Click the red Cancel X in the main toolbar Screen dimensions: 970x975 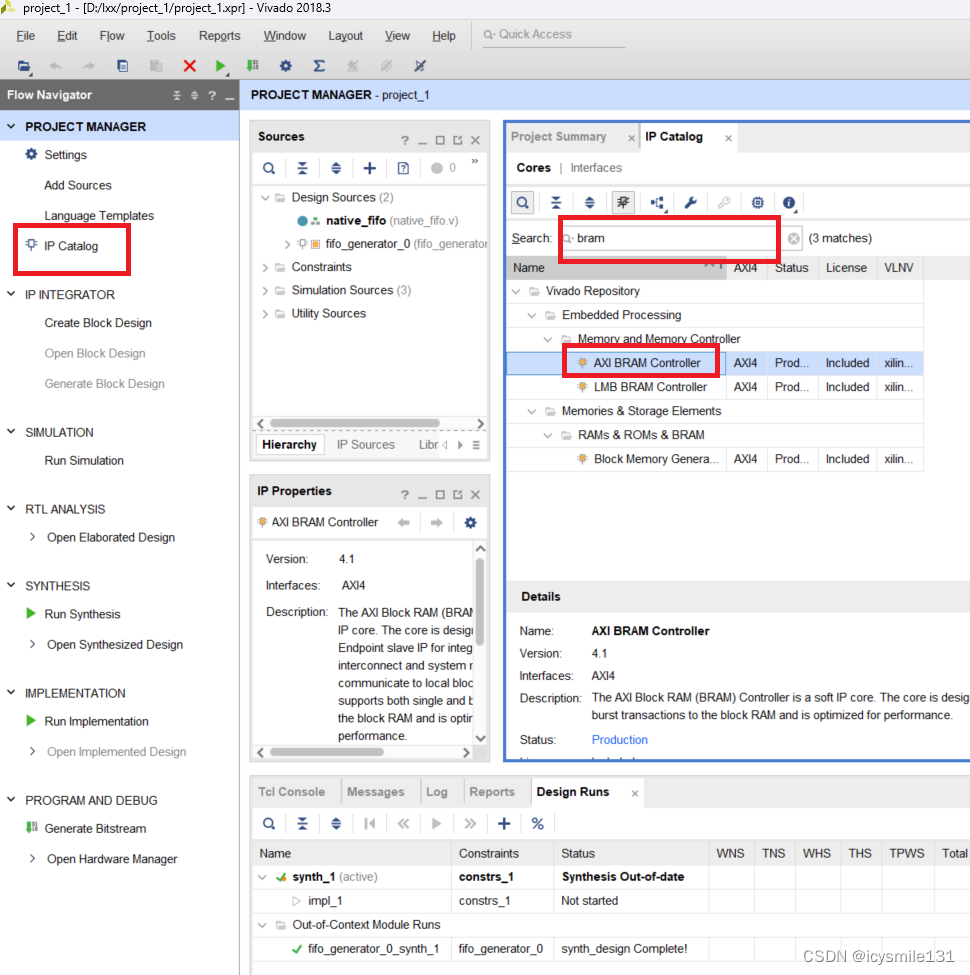pos(190,66)
